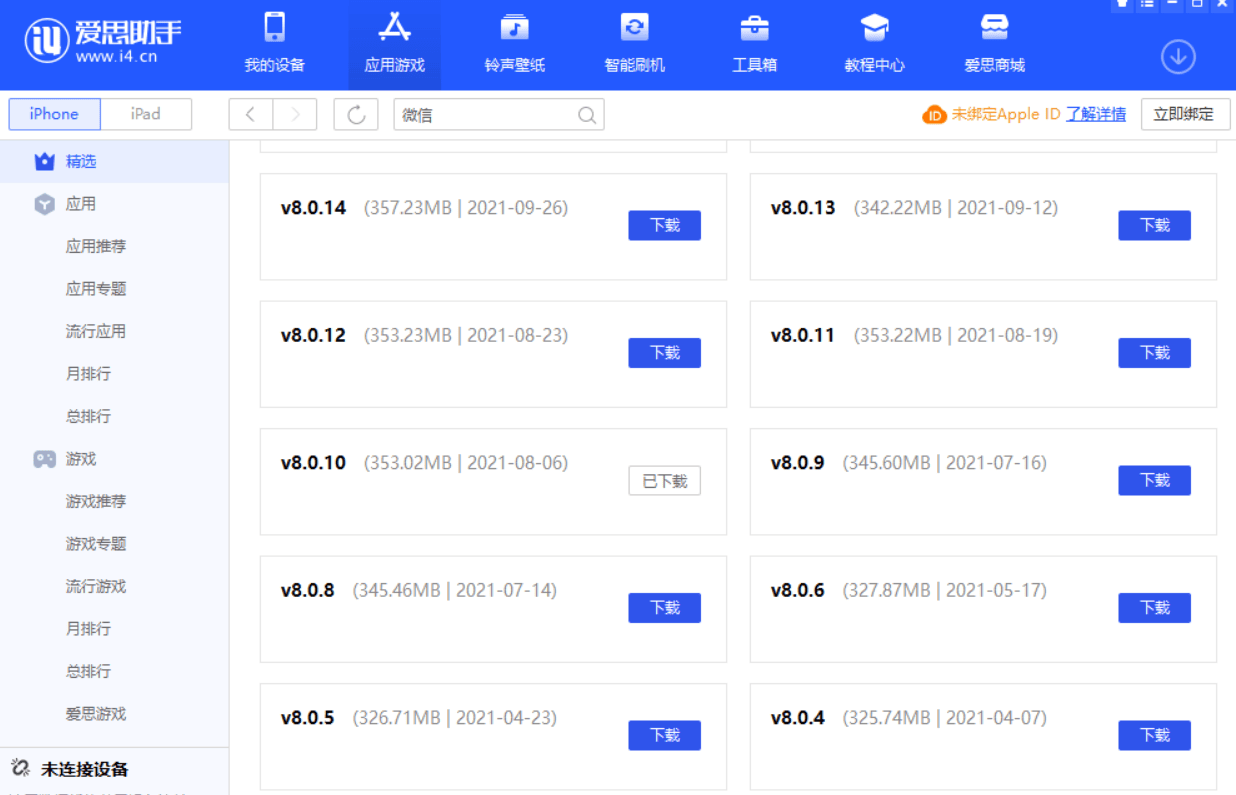Switch to the iPad tab

pos(146,114)
